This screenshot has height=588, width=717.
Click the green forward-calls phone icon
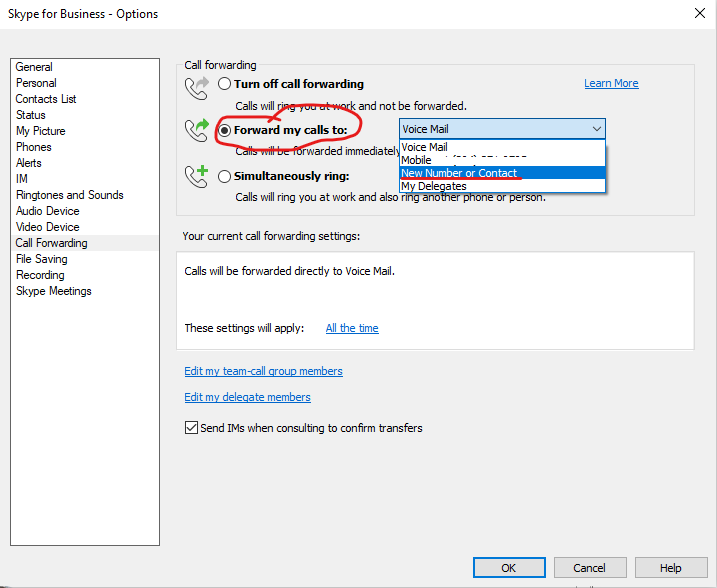[196, 130]
